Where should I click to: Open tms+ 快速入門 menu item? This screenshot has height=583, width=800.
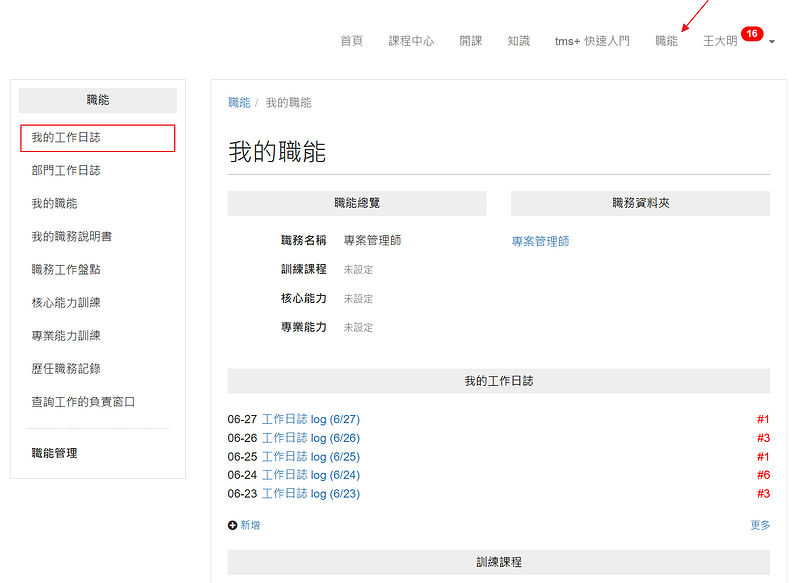coord(592,41)
